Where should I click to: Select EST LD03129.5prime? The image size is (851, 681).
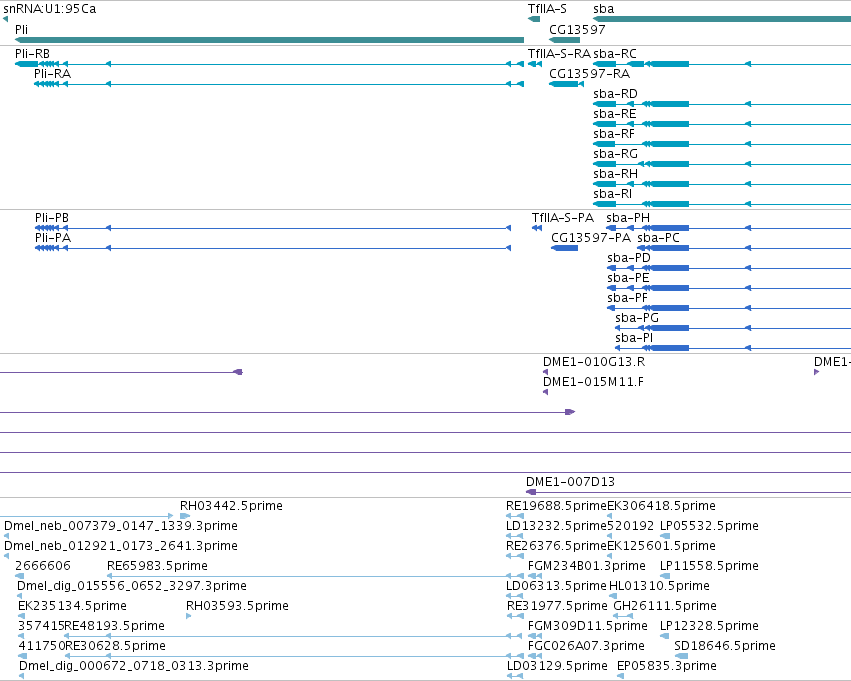pyautogui.click(x=515, y=676)
